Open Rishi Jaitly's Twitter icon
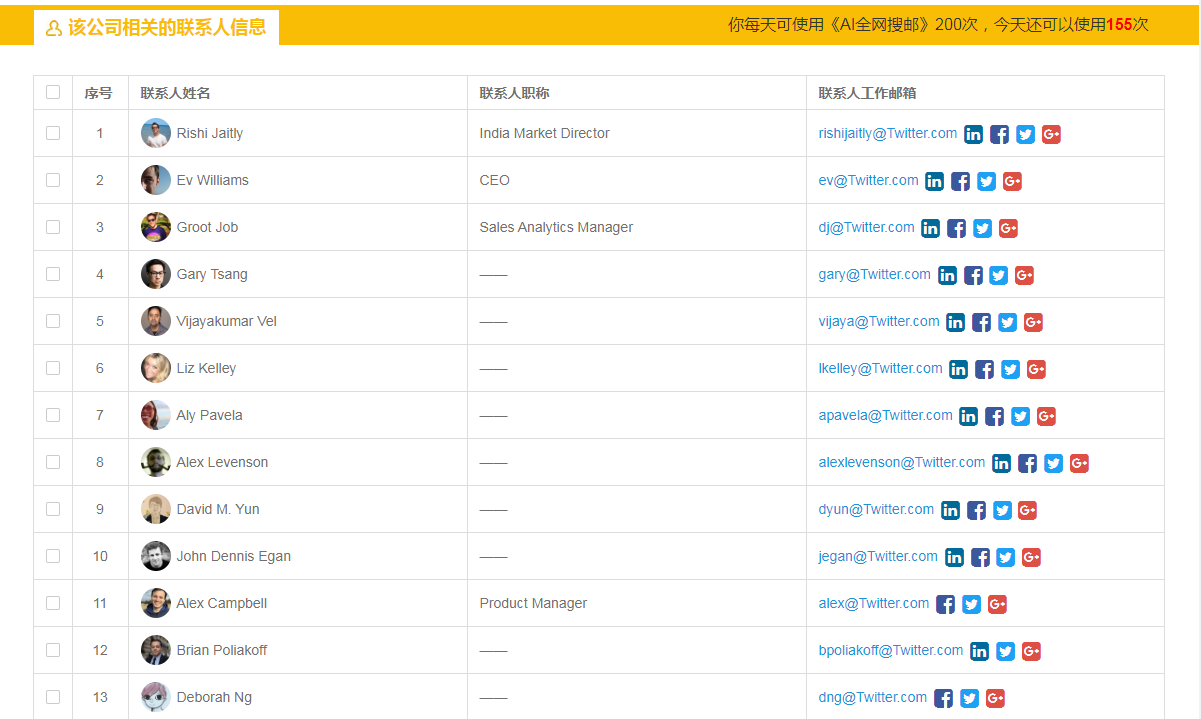Screen dimensions: 1201x719 pos(1025,135)
